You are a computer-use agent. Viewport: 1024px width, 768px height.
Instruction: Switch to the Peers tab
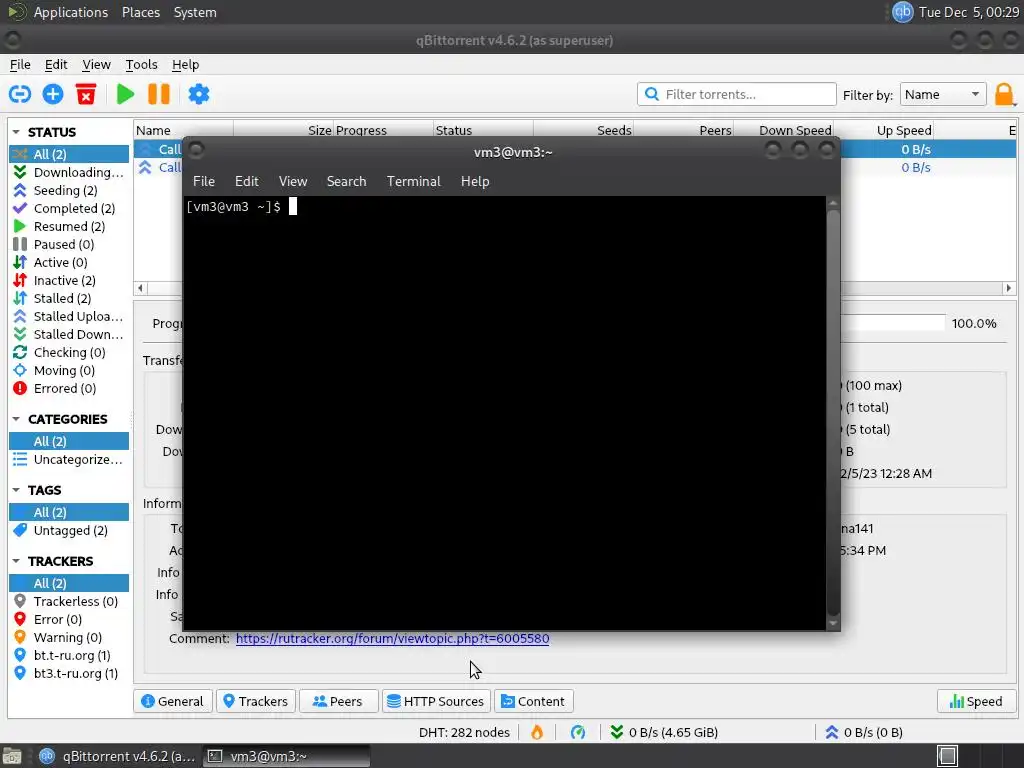click(338, 701)
